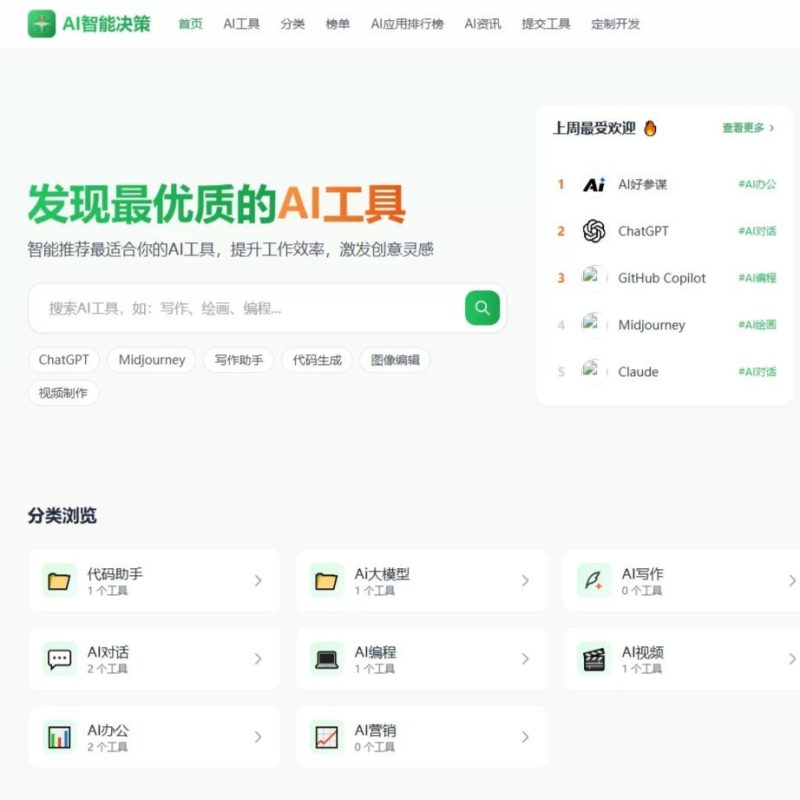This screenshot has height=800, width=800.
Task: Expand the AI视频 category card chevron
Action: 793,658
